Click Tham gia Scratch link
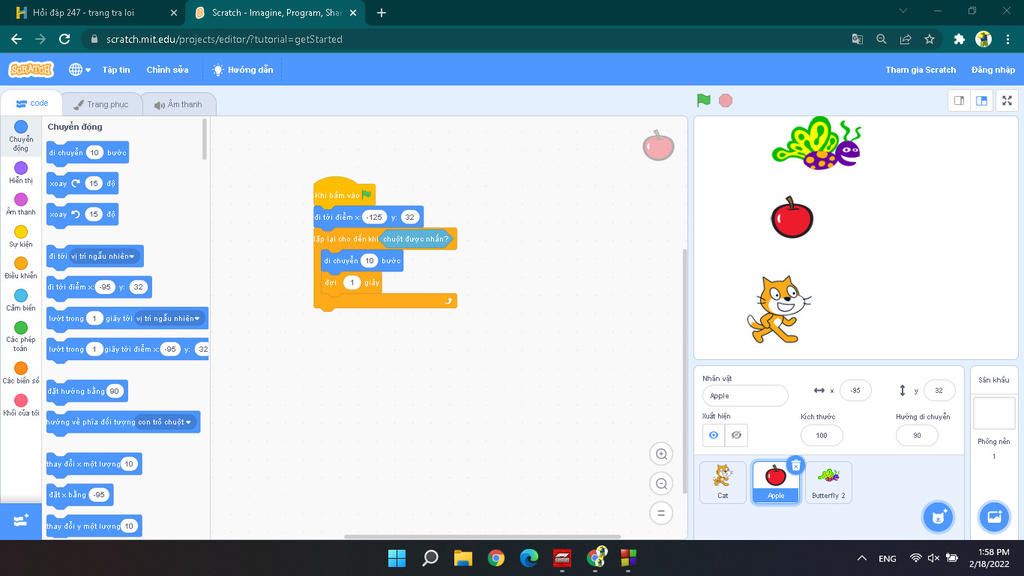The height and width of the screenshot is (576, 1024). pos(920,69)
